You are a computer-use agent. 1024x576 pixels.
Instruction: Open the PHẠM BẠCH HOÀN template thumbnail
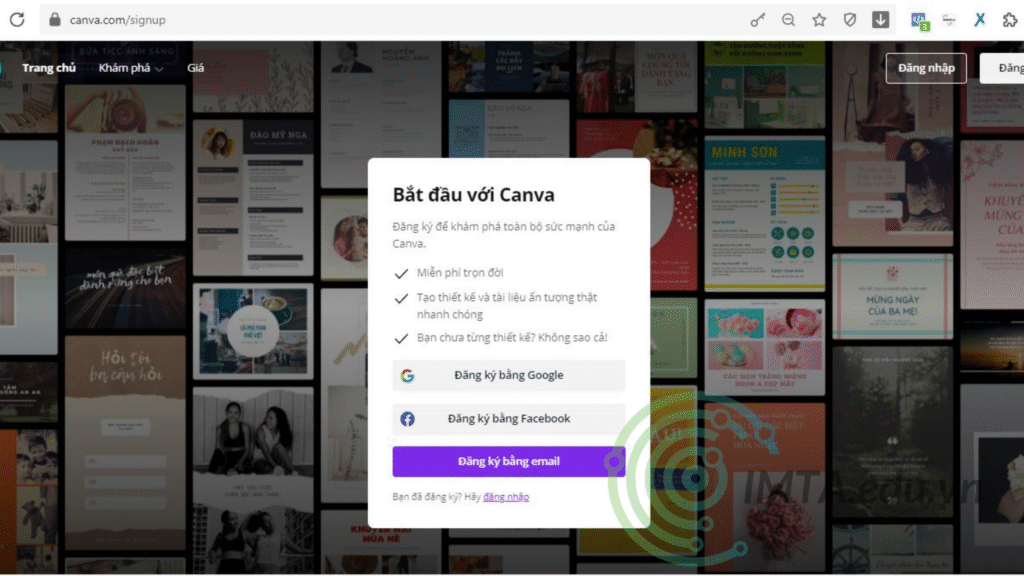pyautogui.click(x=125, y=163)
